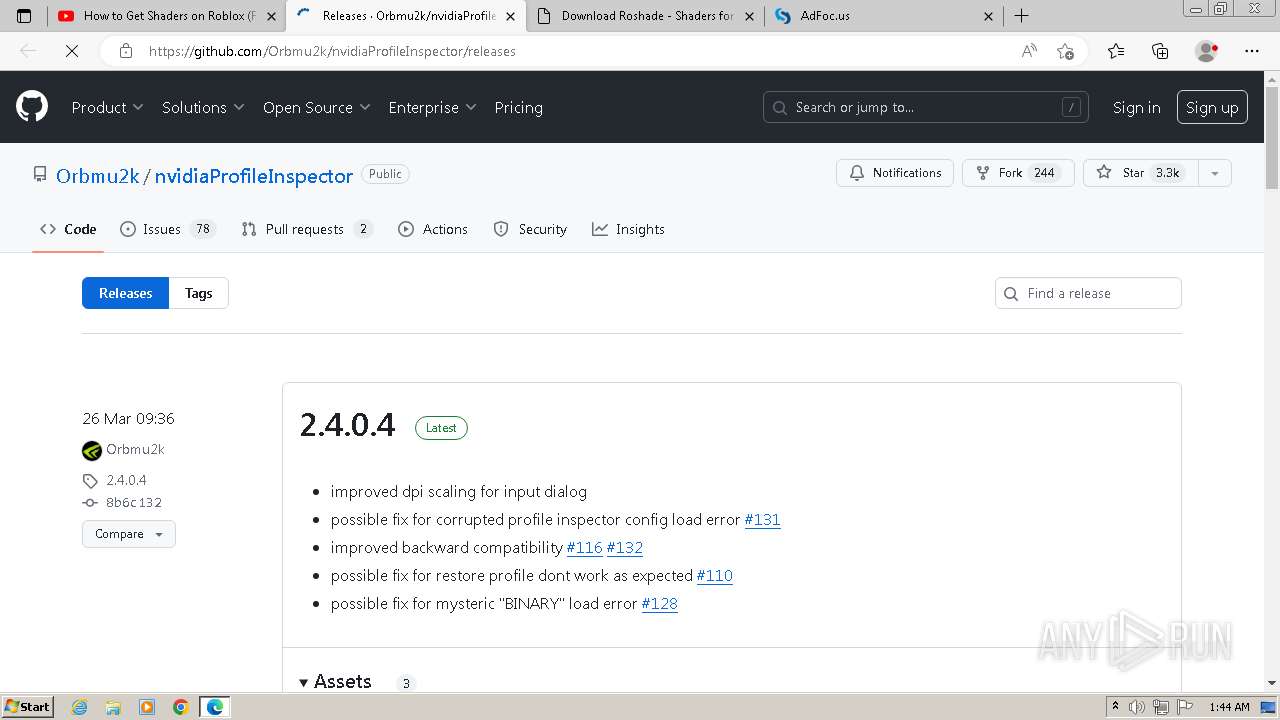Open commit 8b6c132 link
The image size is (1280, 720).
point(133,503)
